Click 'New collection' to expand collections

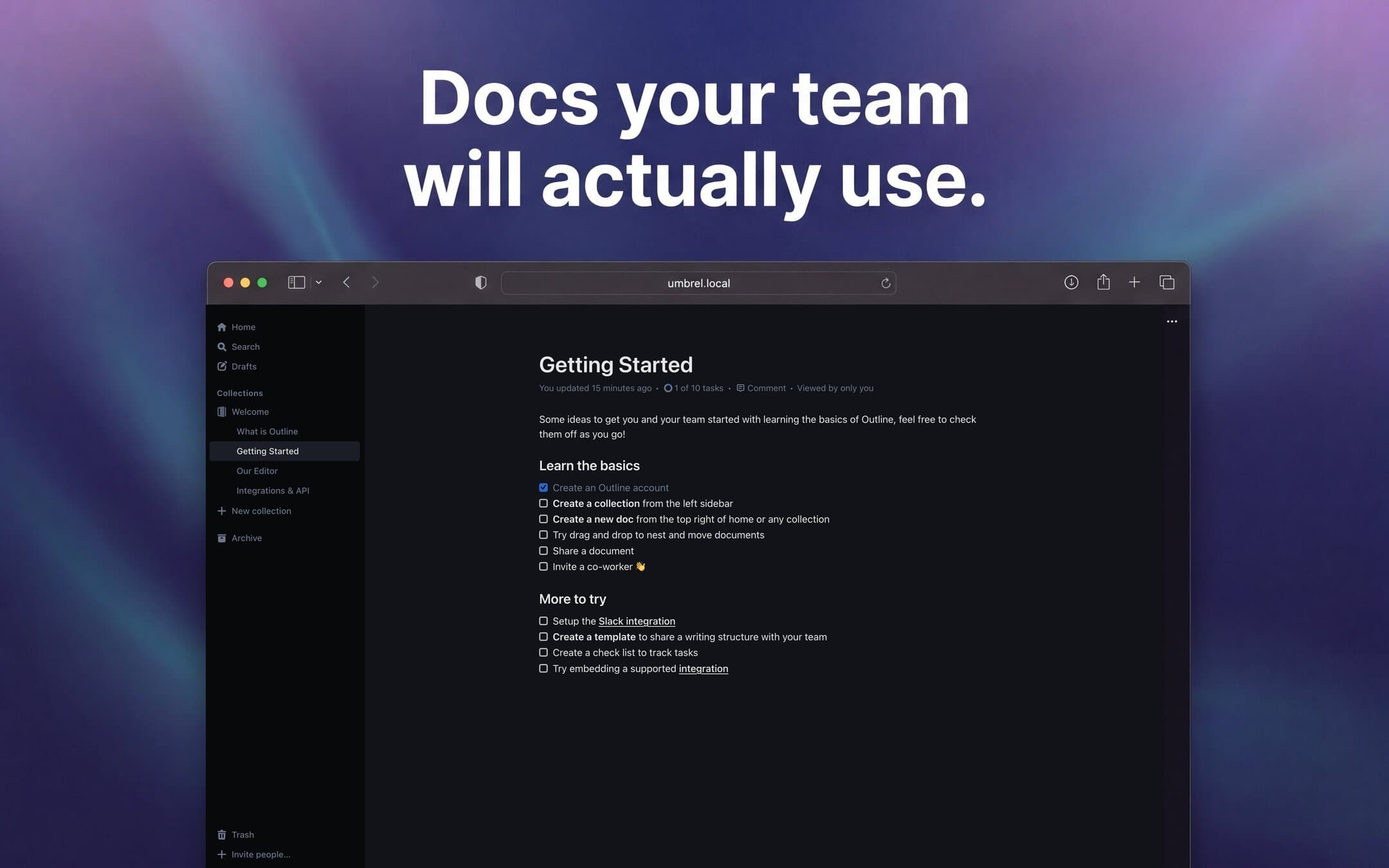[260, 511]
